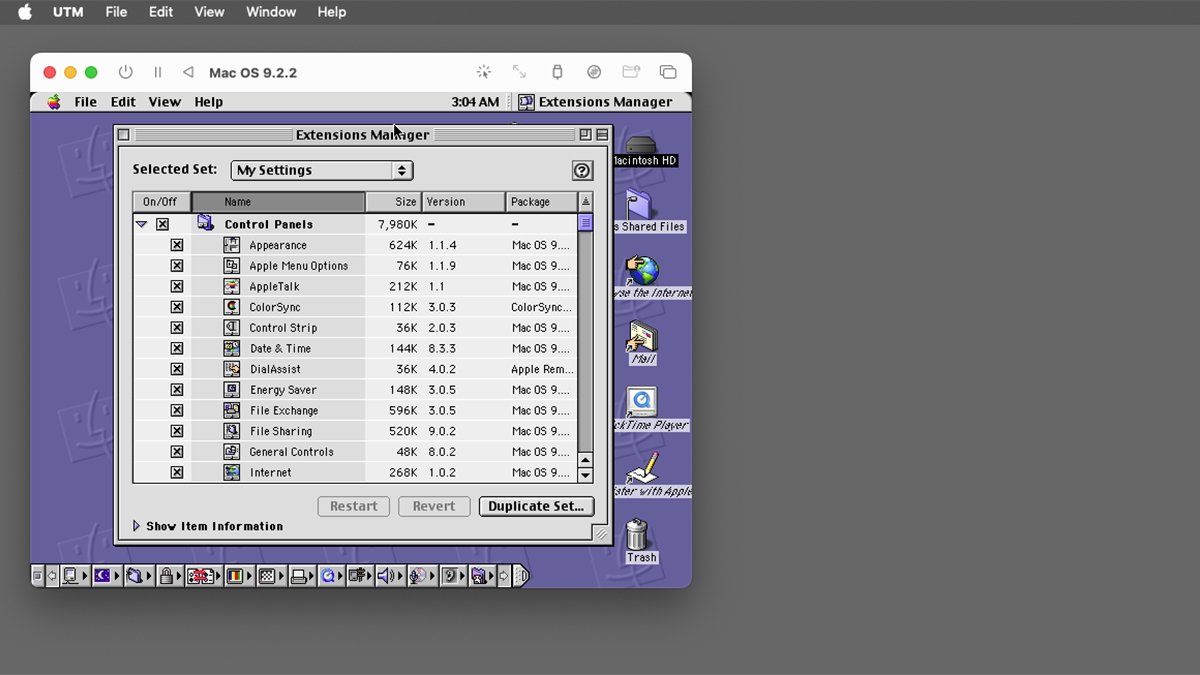
Task: Open the guest File menu
Action: 86,101
